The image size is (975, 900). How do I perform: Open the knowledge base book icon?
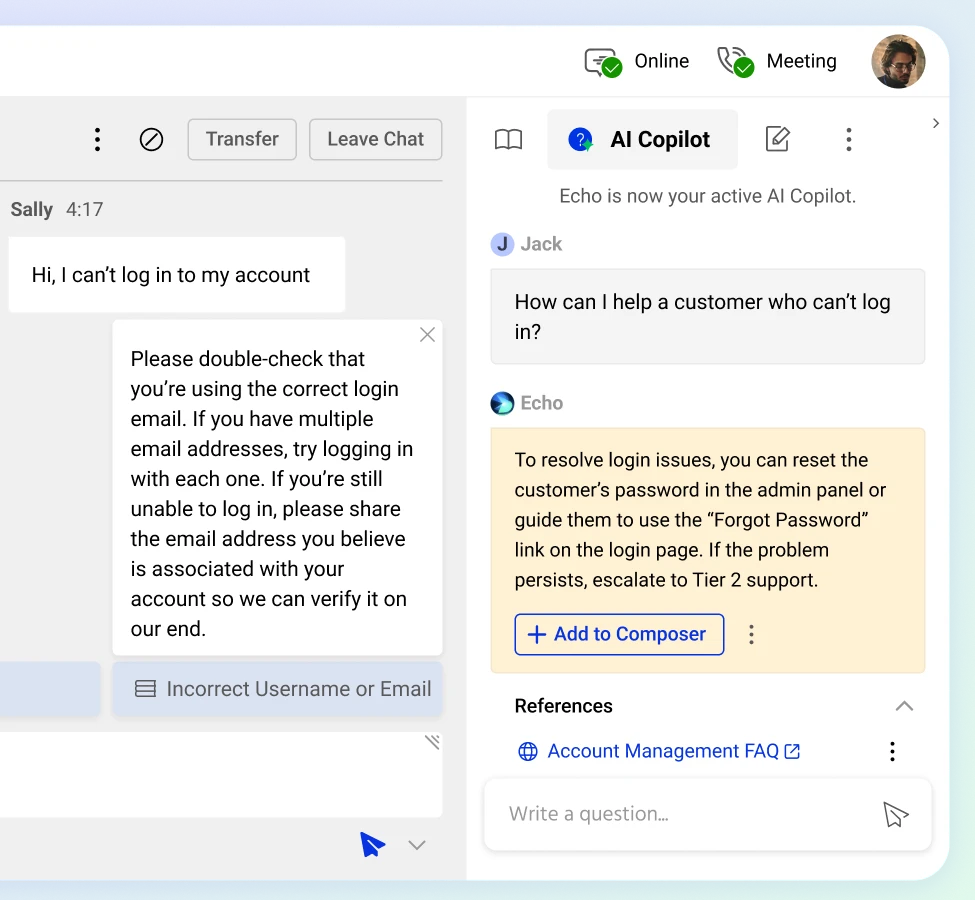click(509, 139)
